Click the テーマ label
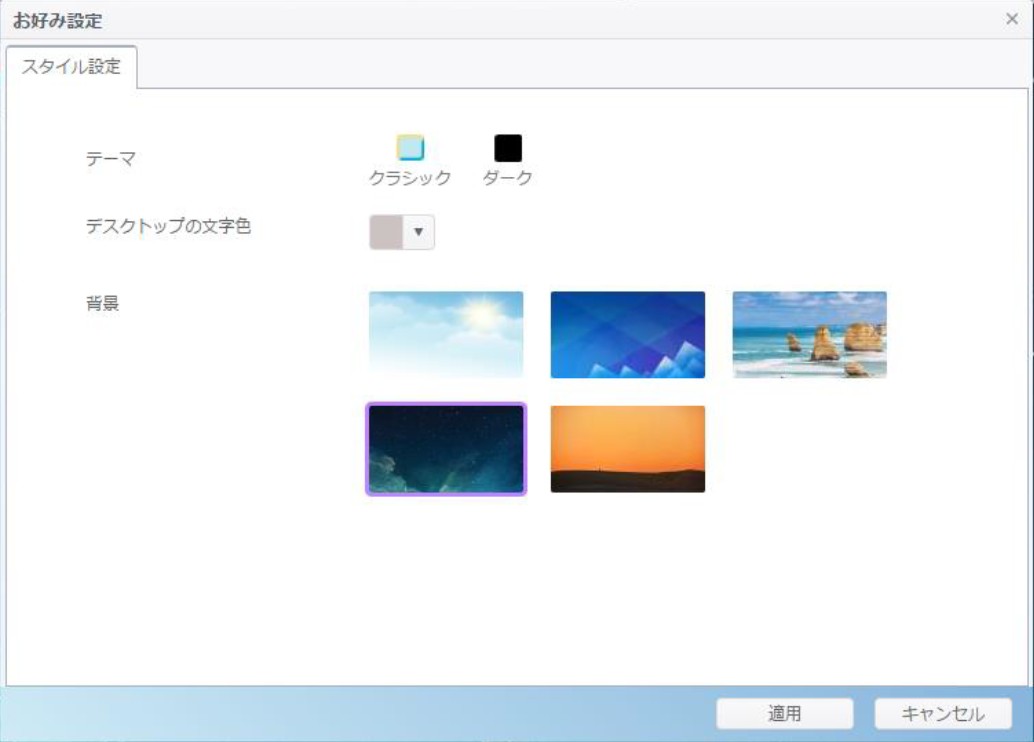 click(x=111, y=159)
